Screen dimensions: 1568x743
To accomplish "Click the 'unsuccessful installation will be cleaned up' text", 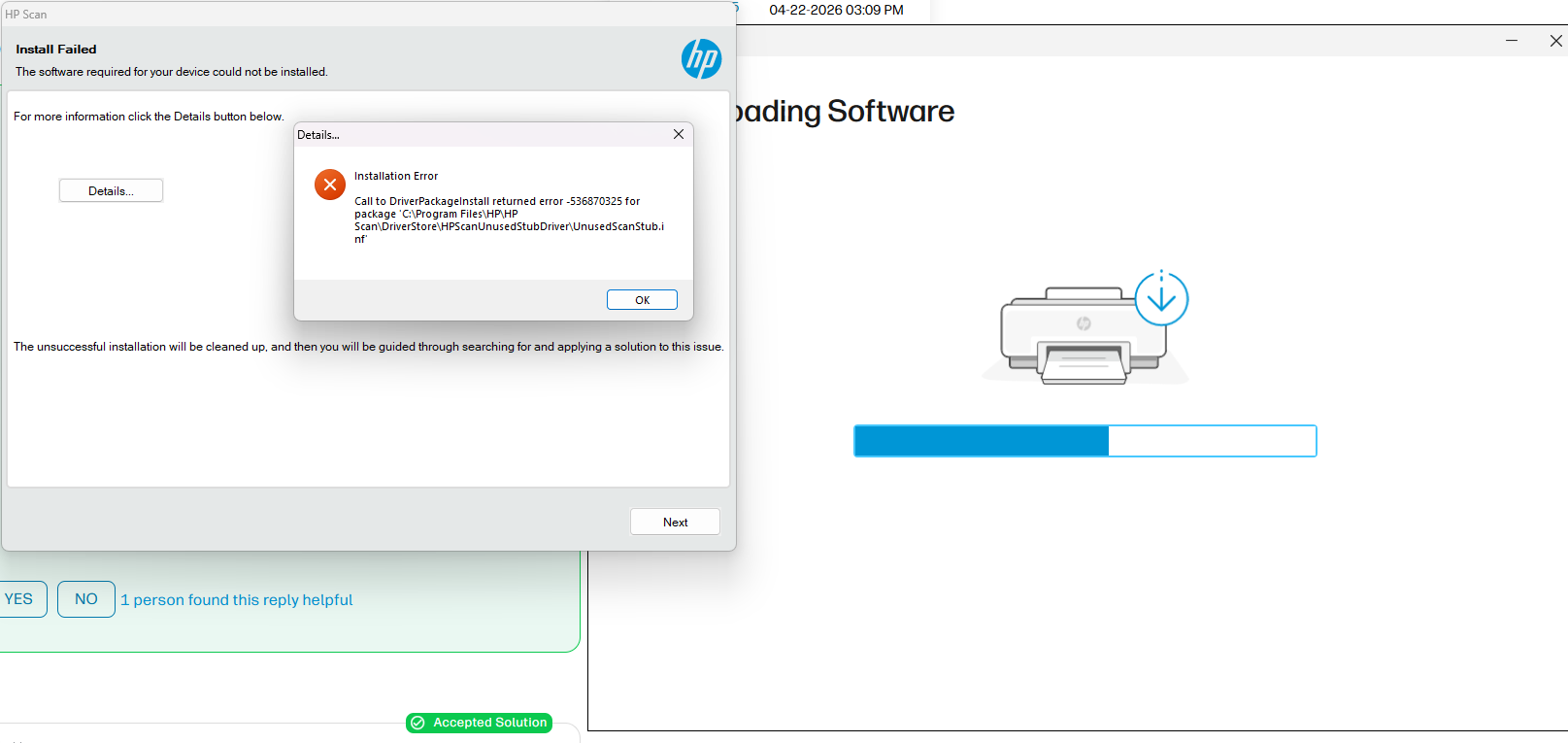I will coord(369,347).
